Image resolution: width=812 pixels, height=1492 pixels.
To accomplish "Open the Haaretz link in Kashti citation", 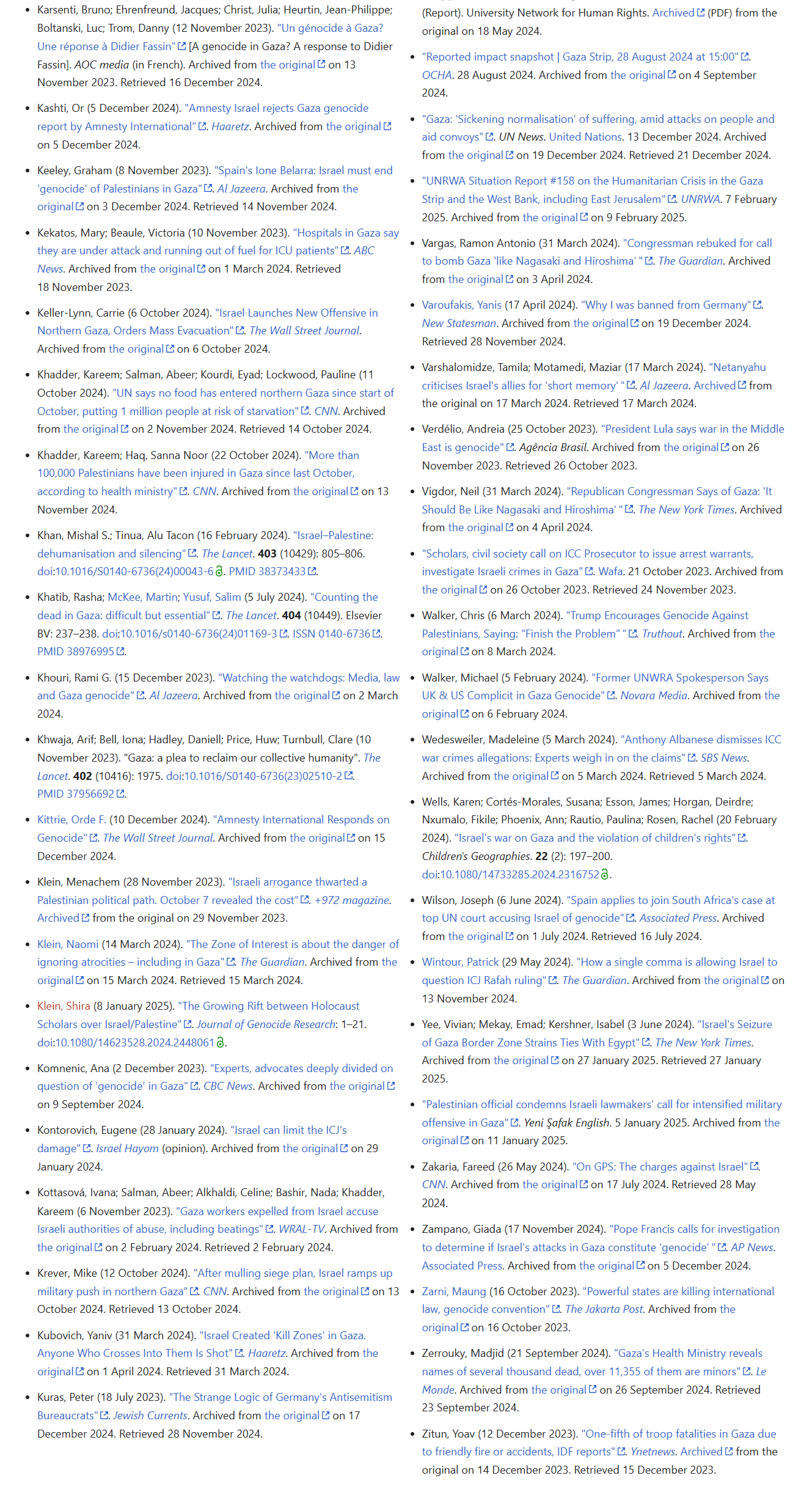I will [x=230, y=127].
